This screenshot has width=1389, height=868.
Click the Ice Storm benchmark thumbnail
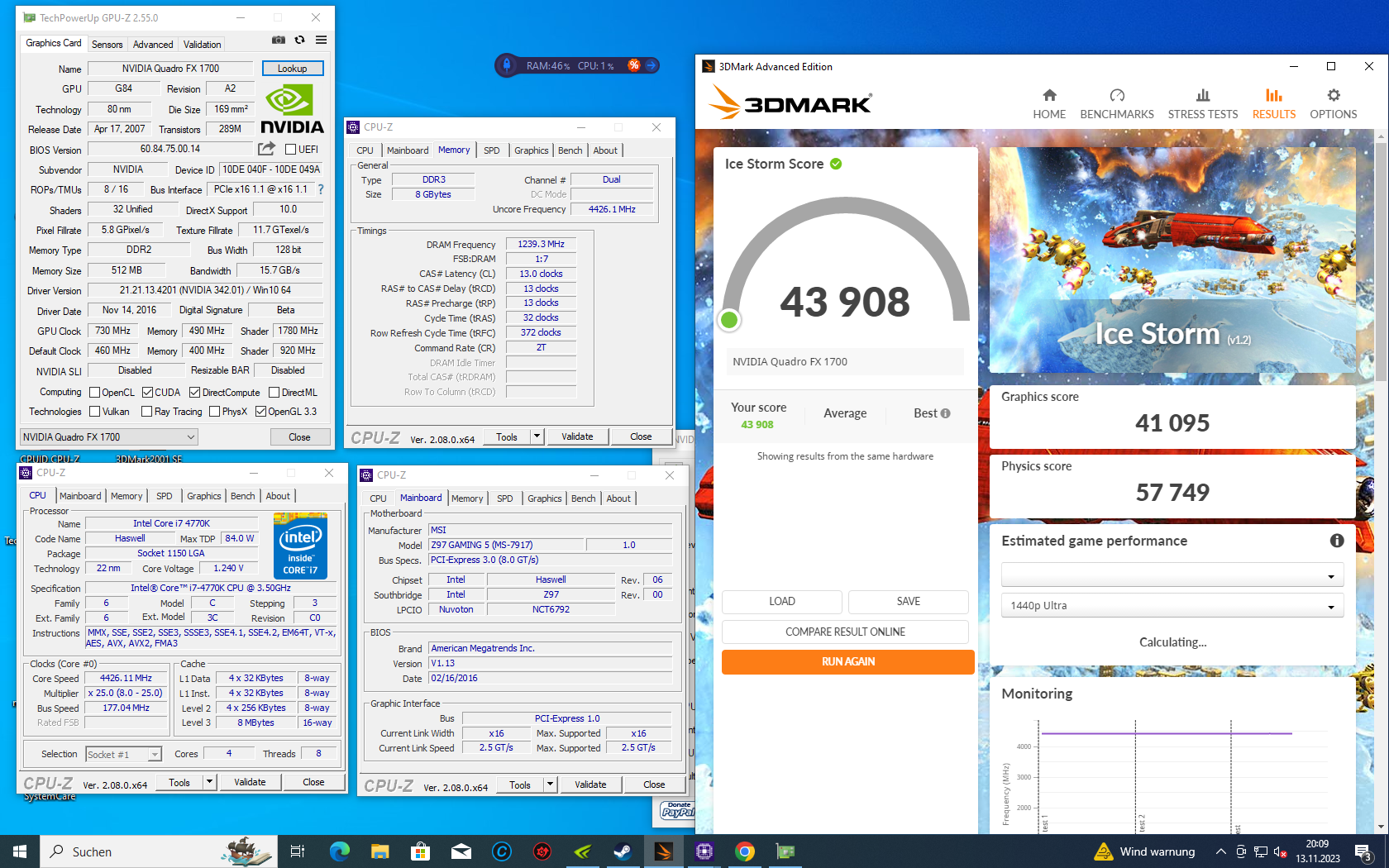pos(1172,260)
